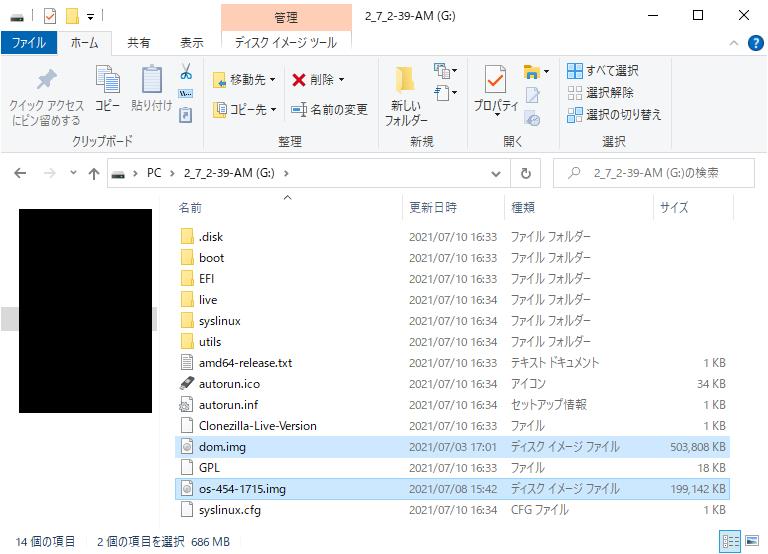Select the autorun.ico file
The height and width of the screenshot is (554, 768).
452,384
